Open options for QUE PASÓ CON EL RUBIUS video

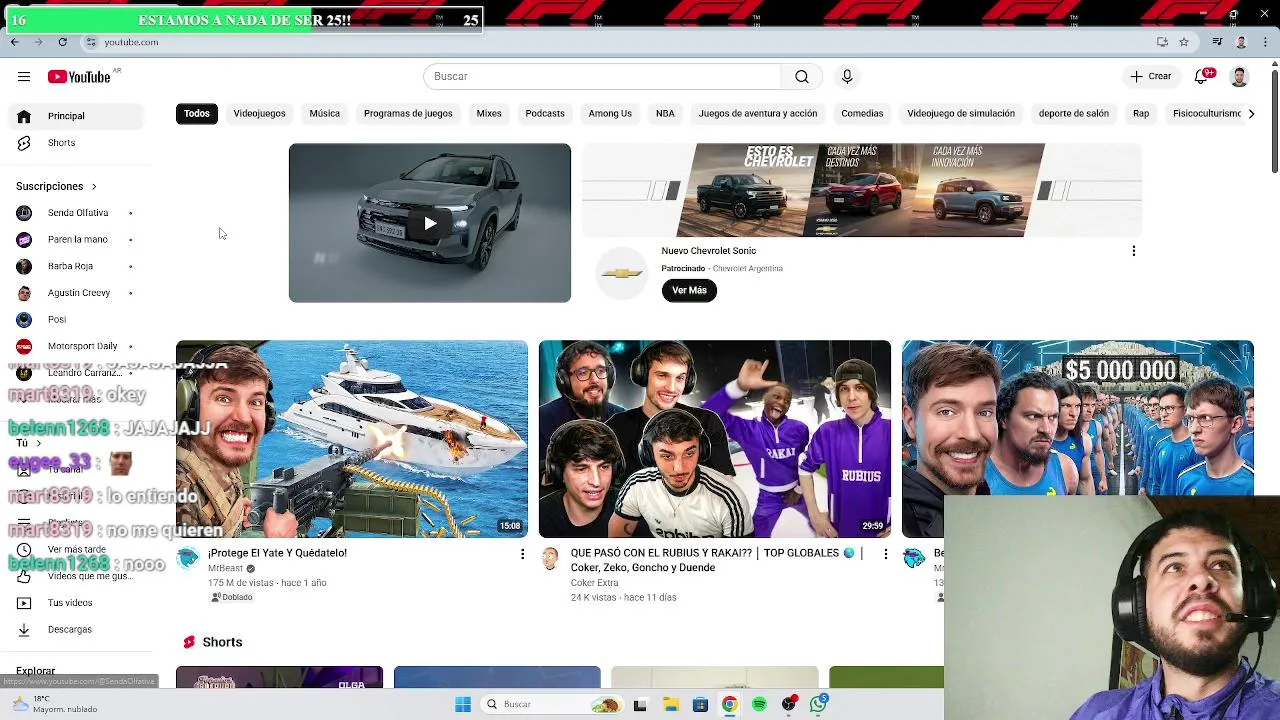click(885, 554)
